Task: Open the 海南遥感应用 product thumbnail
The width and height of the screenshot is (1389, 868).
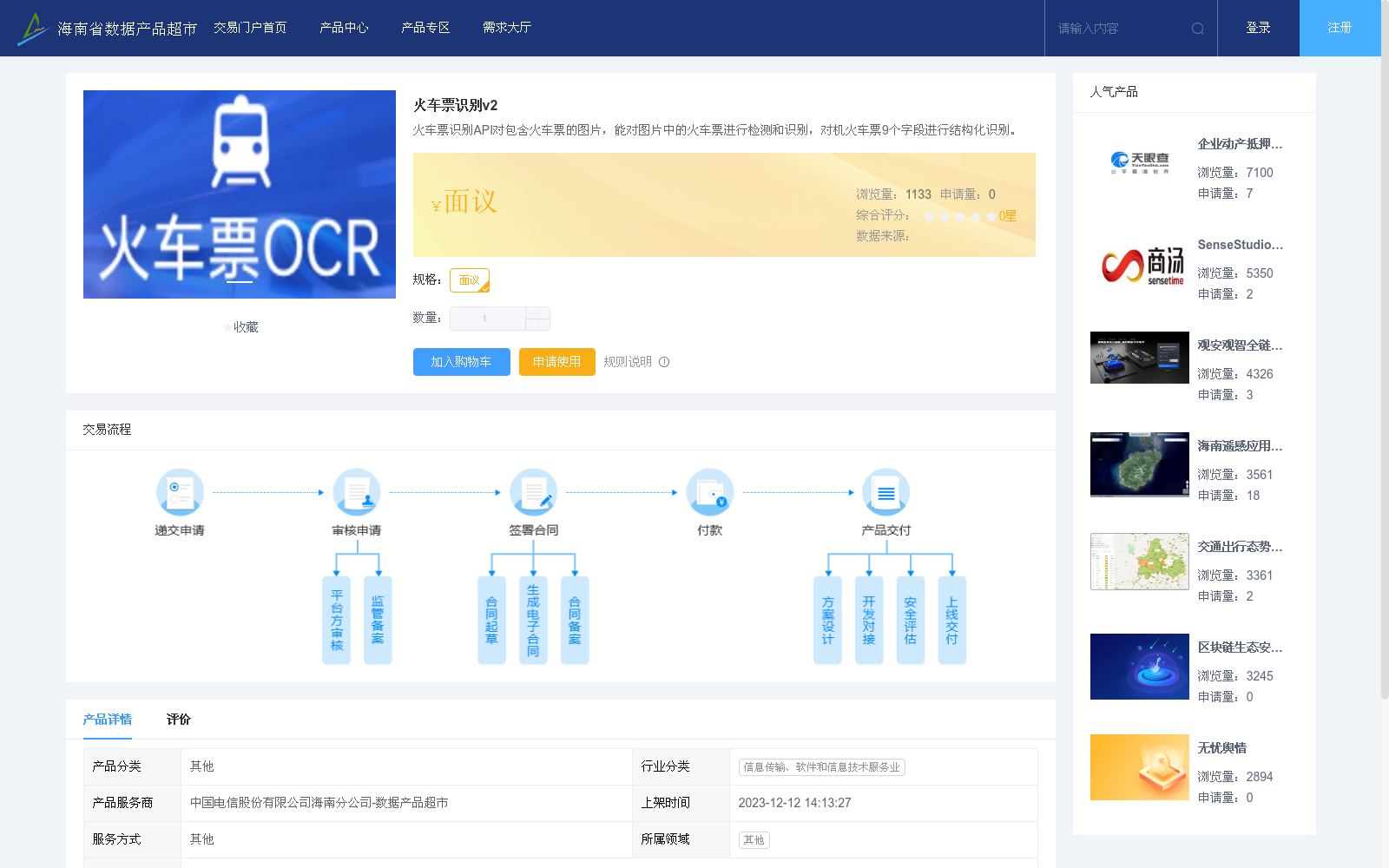Action: [x=1140, y=464]
